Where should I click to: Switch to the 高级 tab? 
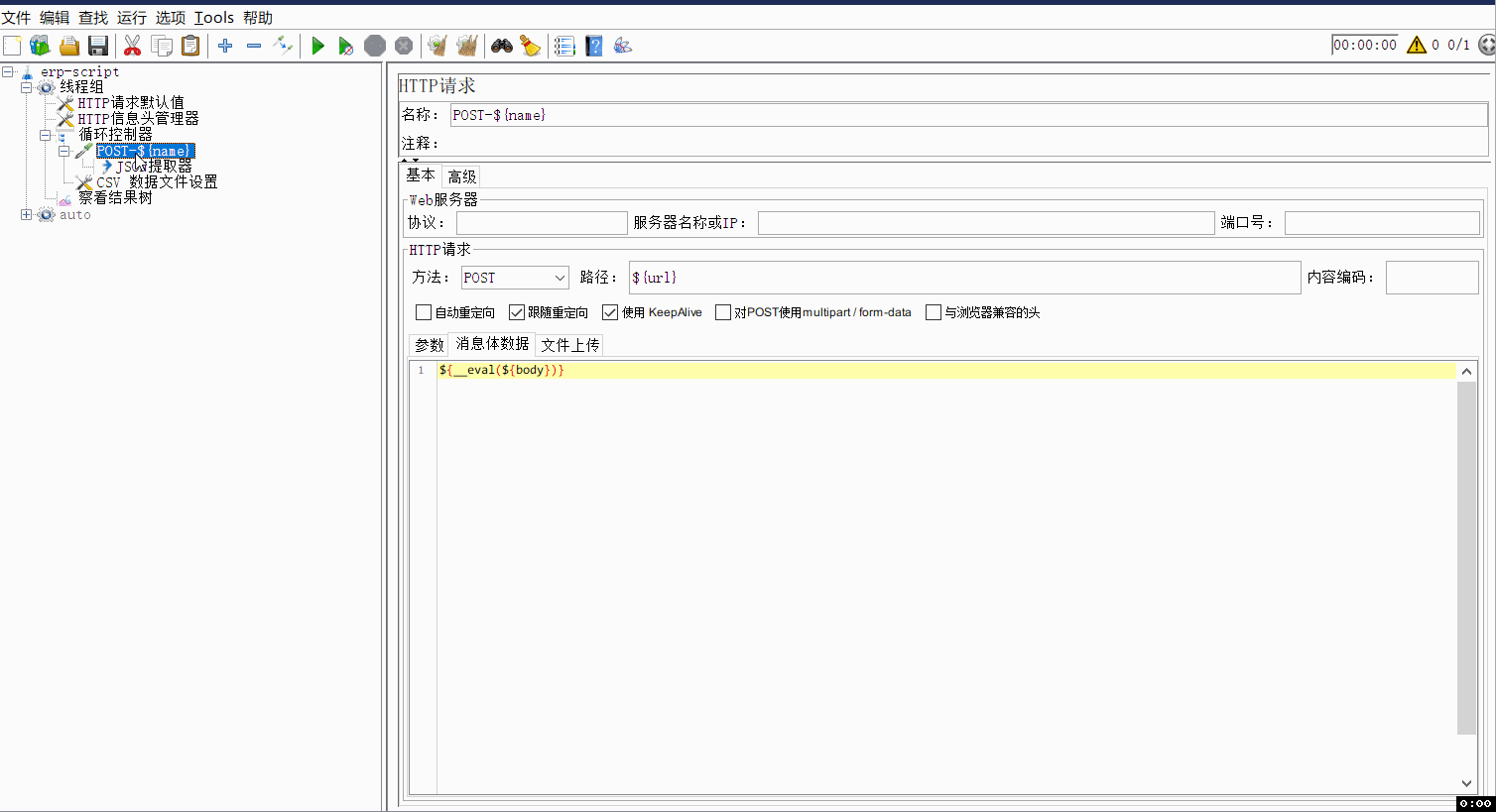click(x=462, y=176)
